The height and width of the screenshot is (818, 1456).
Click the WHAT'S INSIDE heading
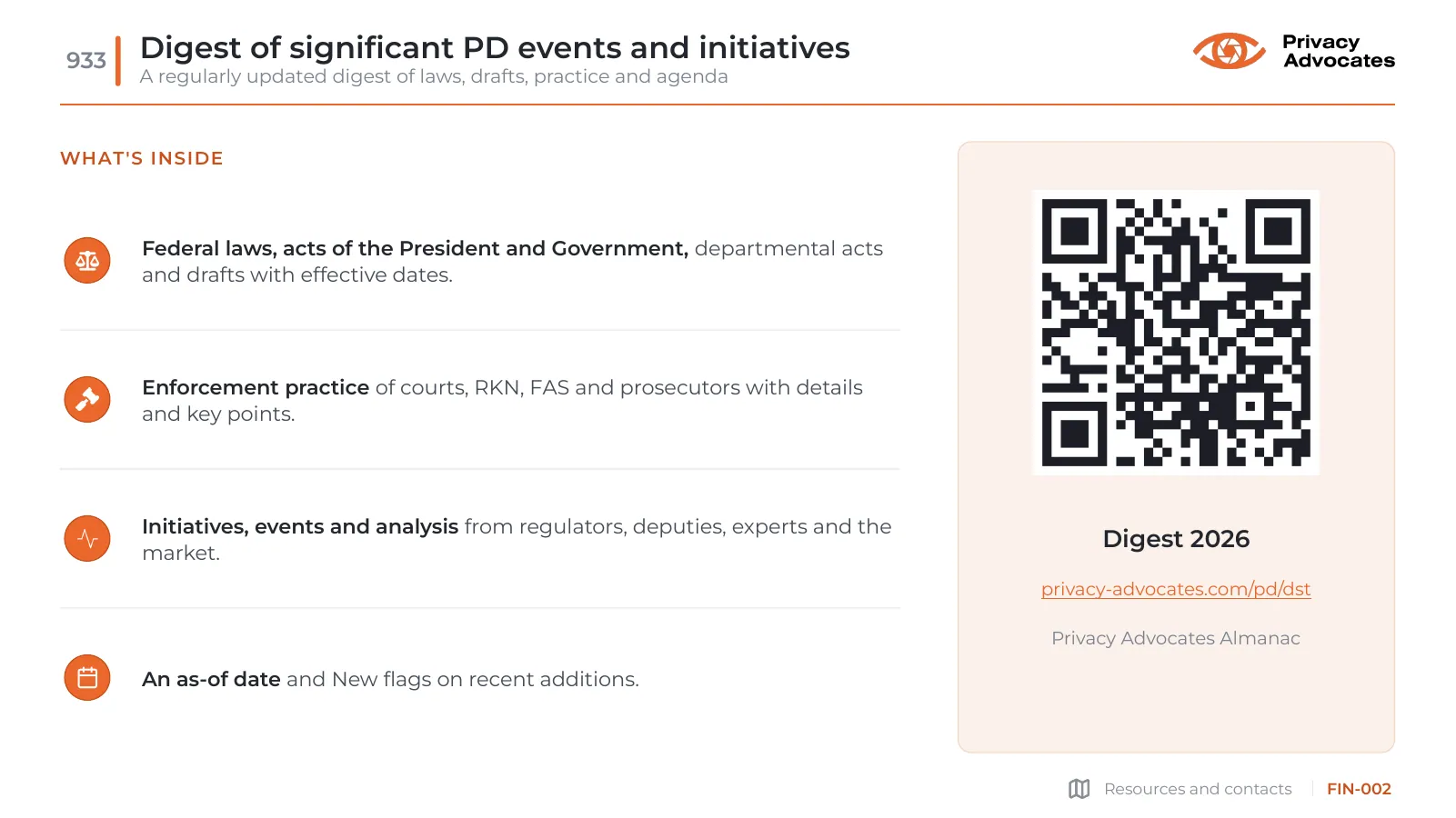[142, 158]
